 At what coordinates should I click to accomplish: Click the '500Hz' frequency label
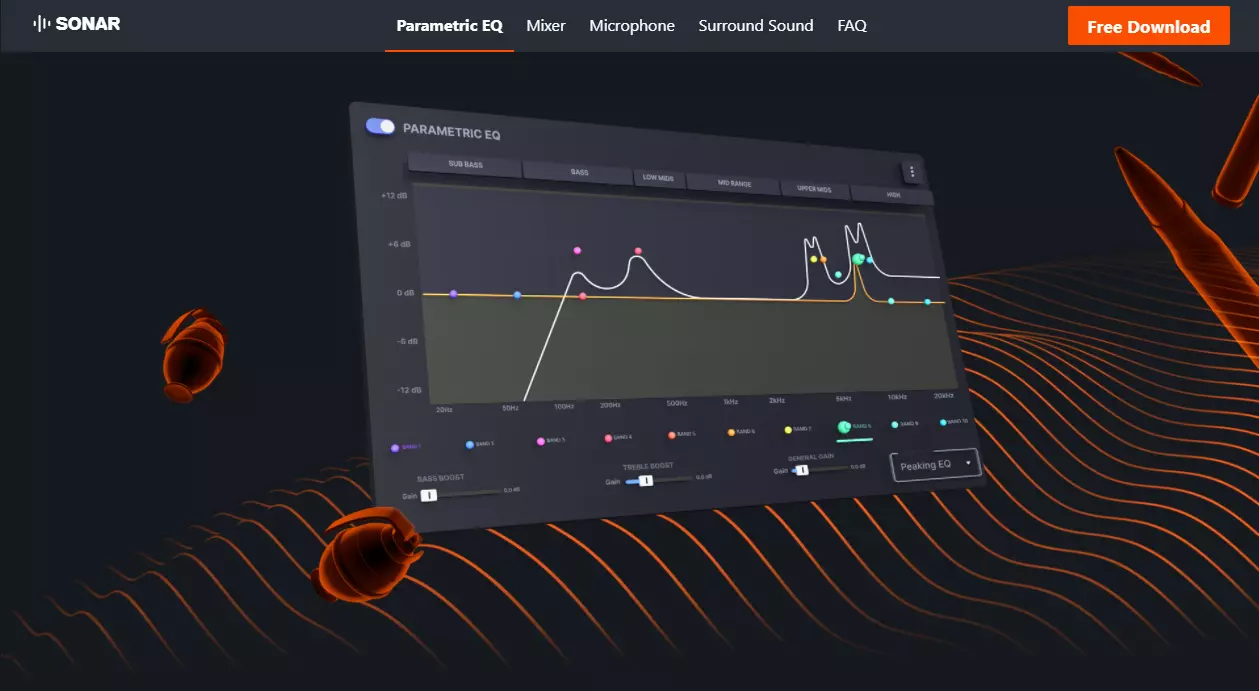(677, 402)
